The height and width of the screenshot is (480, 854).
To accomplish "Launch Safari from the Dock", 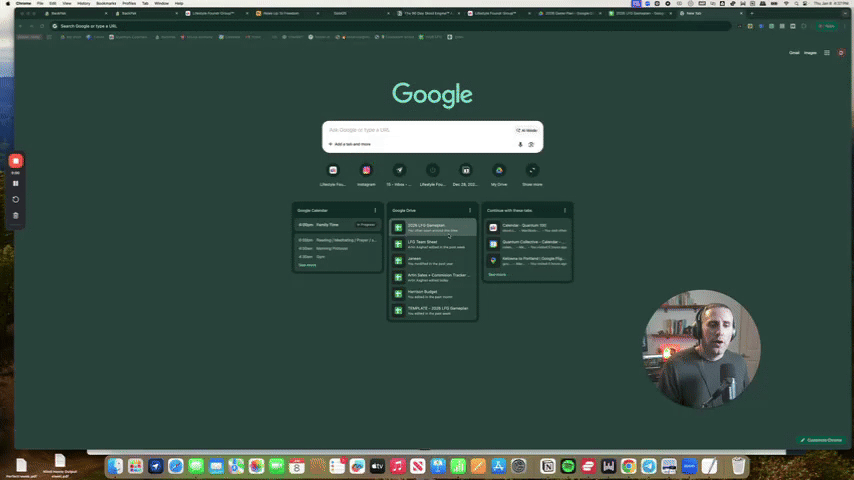I will [176, 466].
